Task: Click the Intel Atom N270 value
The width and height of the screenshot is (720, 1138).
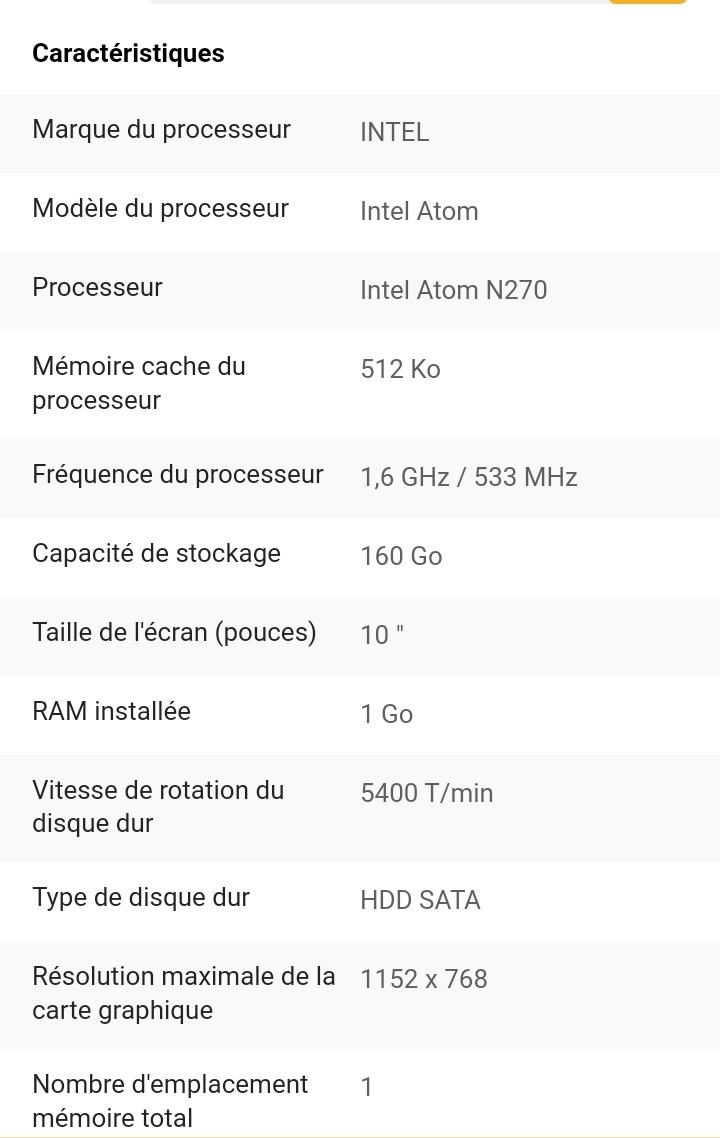Action: click(x=454, y=290)
